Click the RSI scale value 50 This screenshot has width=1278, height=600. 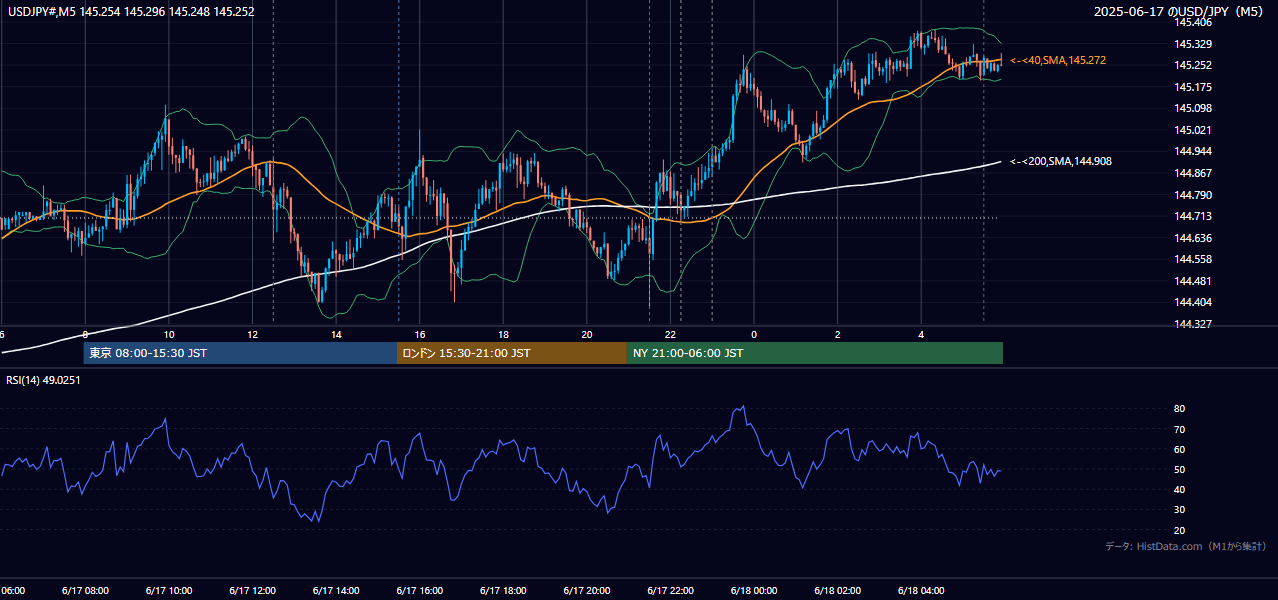click(1180, 469)
